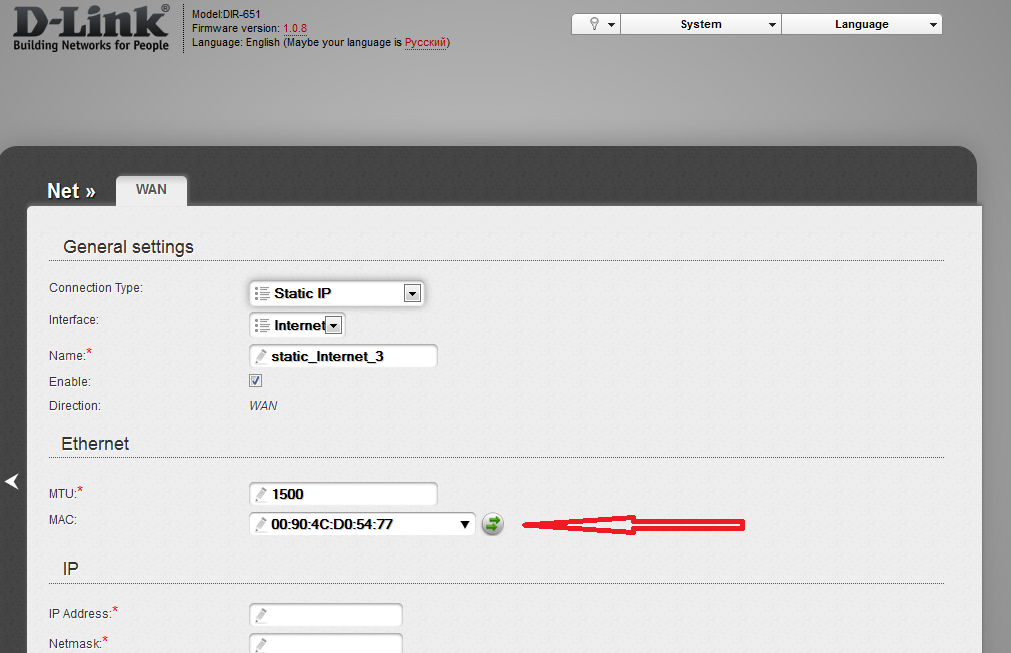Screen dimensions: 1011x653
Task: Click the D-Link logo
Action: coord(91,27)
